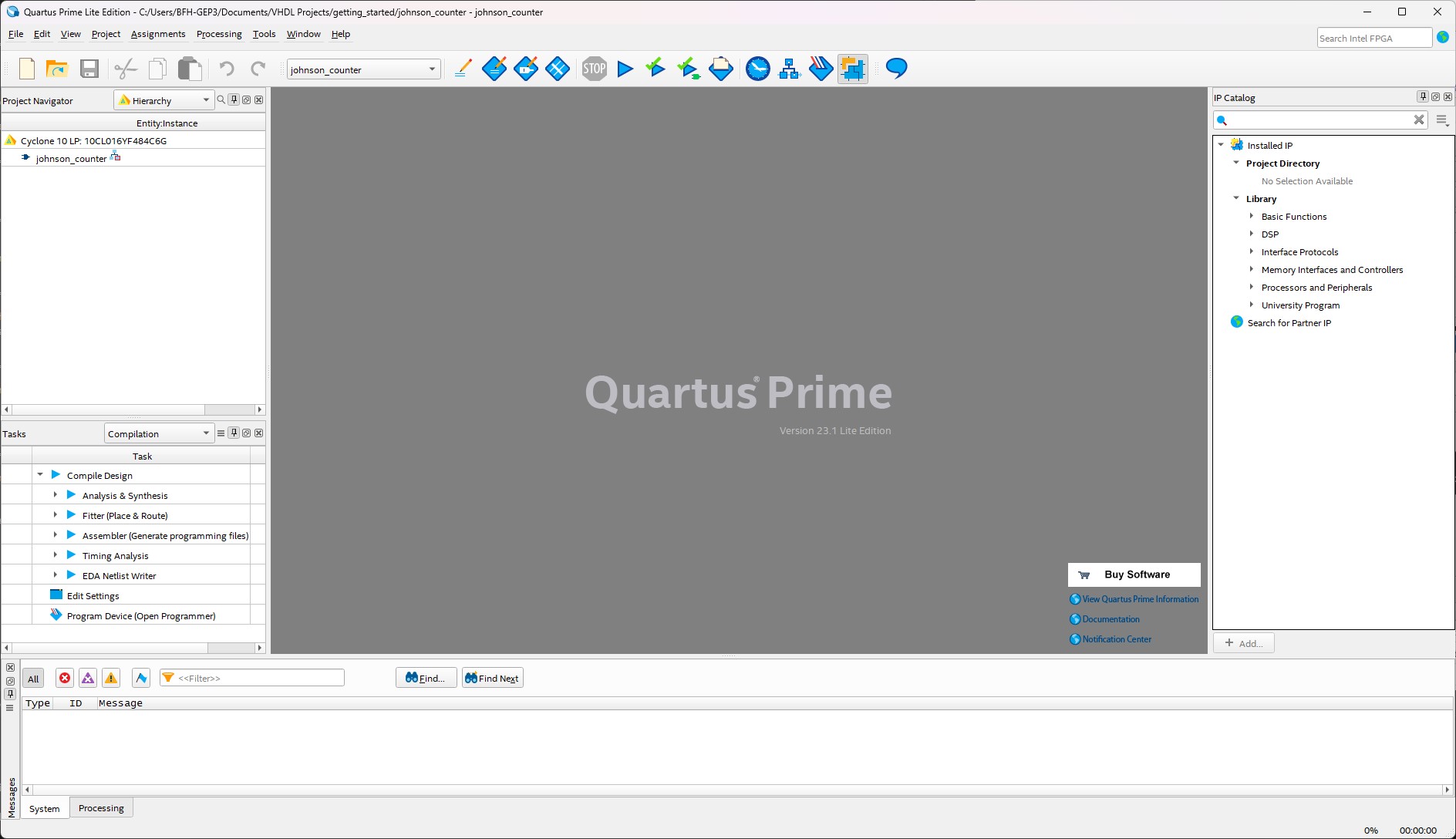This screenshot has width=1456, height=839.
Task: Expand the University Program library
Action: click(x=1252, y=305)
